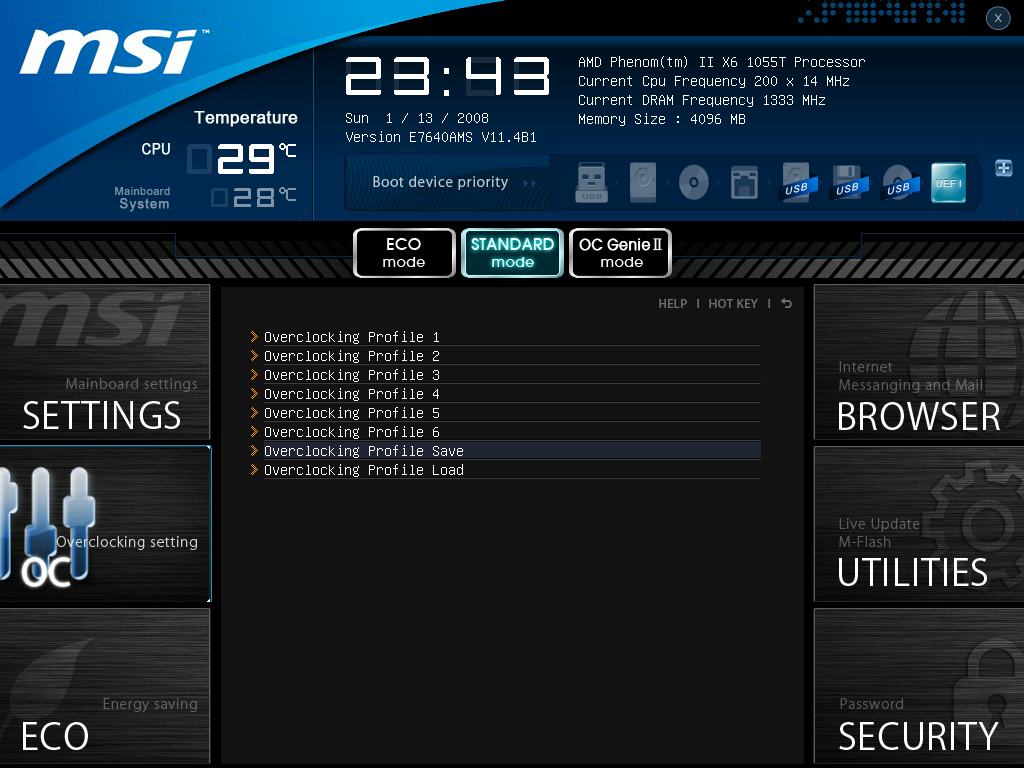This screenshot has width=1024, height=768.
Task: Click the 23:43 clock display
Action: click(447, 76)
